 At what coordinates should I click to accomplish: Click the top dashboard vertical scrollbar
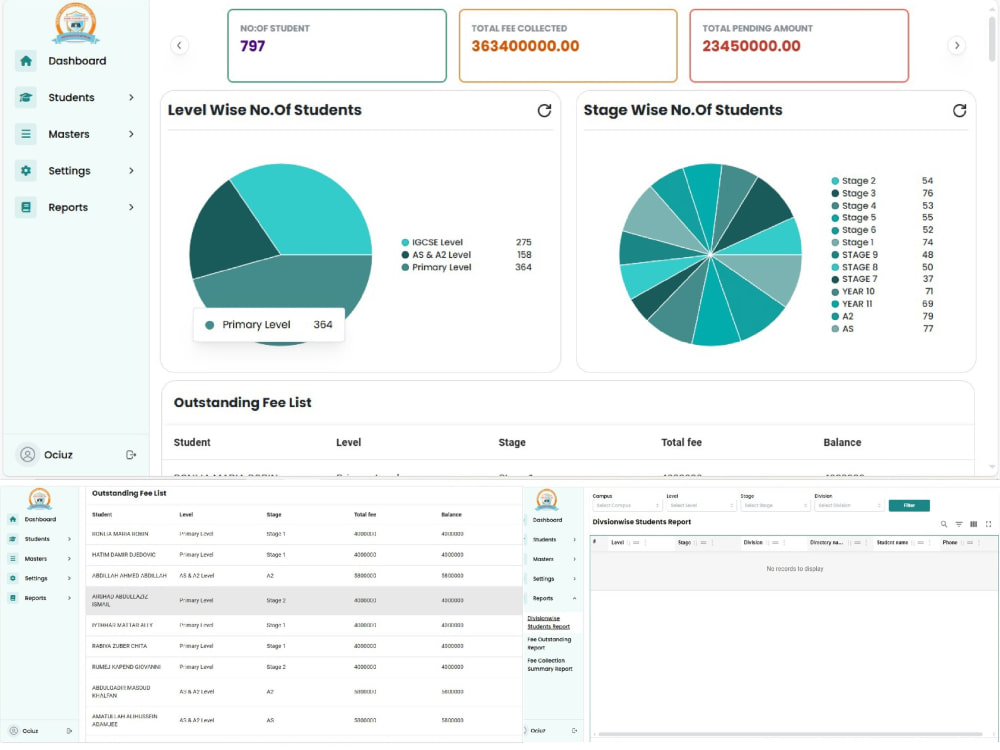point(992,38)
